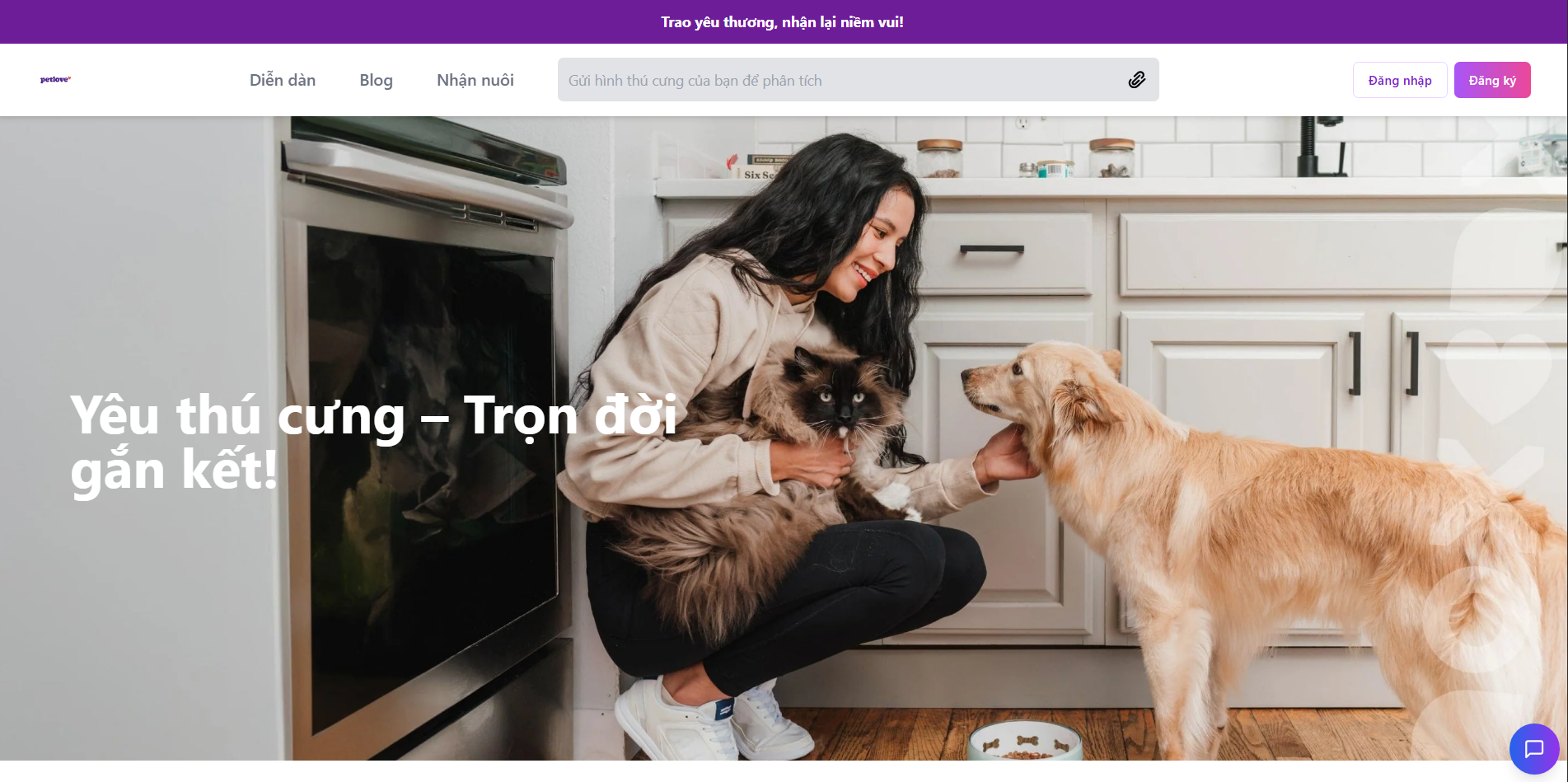The height and width of the screenshot is (782, 1568).
Task: Open the Diễn đàn forum page
Action: coord(283,80)
